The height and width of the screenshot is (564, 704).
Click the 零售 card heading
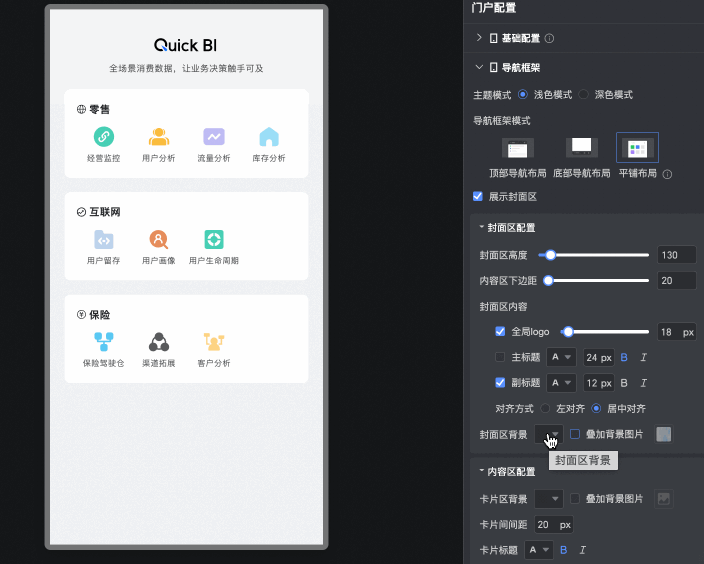(99, 109)
